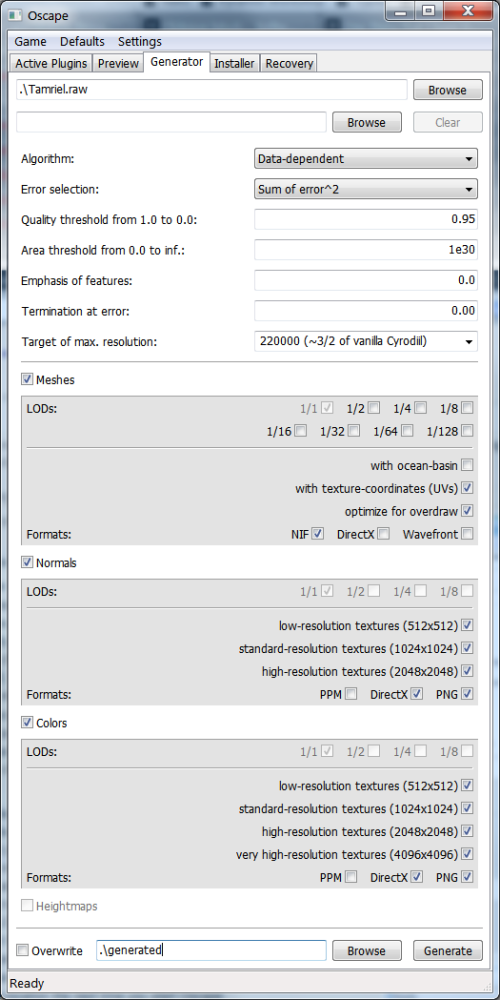This screenshot has height=1000, width=500.
Task: Enable the Overwrite checkbox
Action: coord(22,951)
